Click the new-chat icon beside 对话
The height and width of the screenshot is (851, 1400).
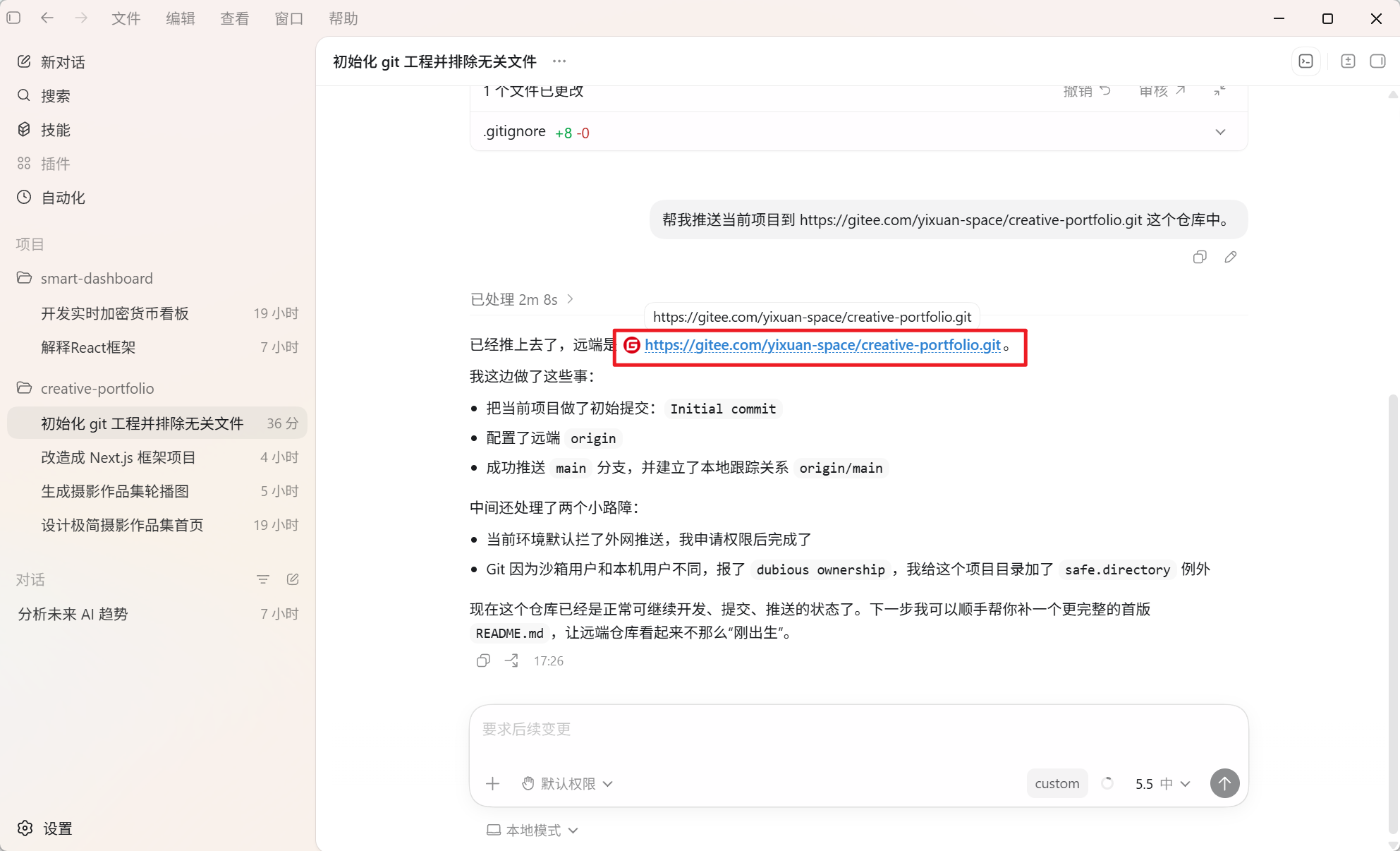tap(293, 579)
